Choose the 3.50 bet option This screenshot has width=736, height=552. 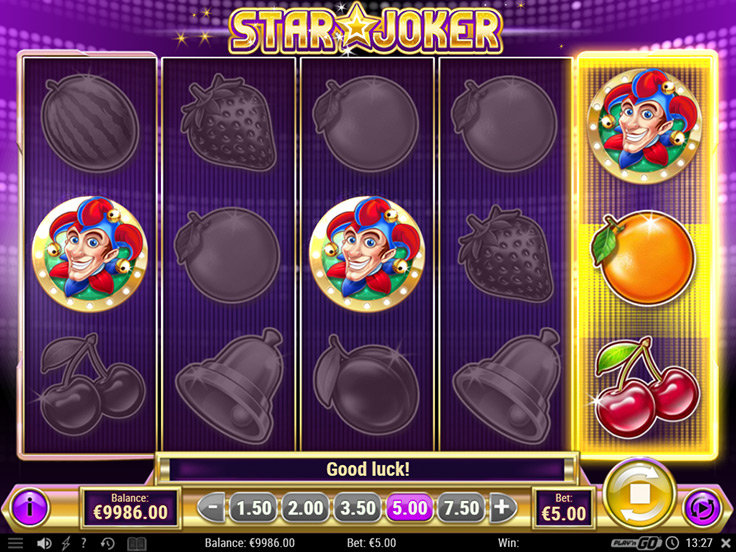point(357,507)
